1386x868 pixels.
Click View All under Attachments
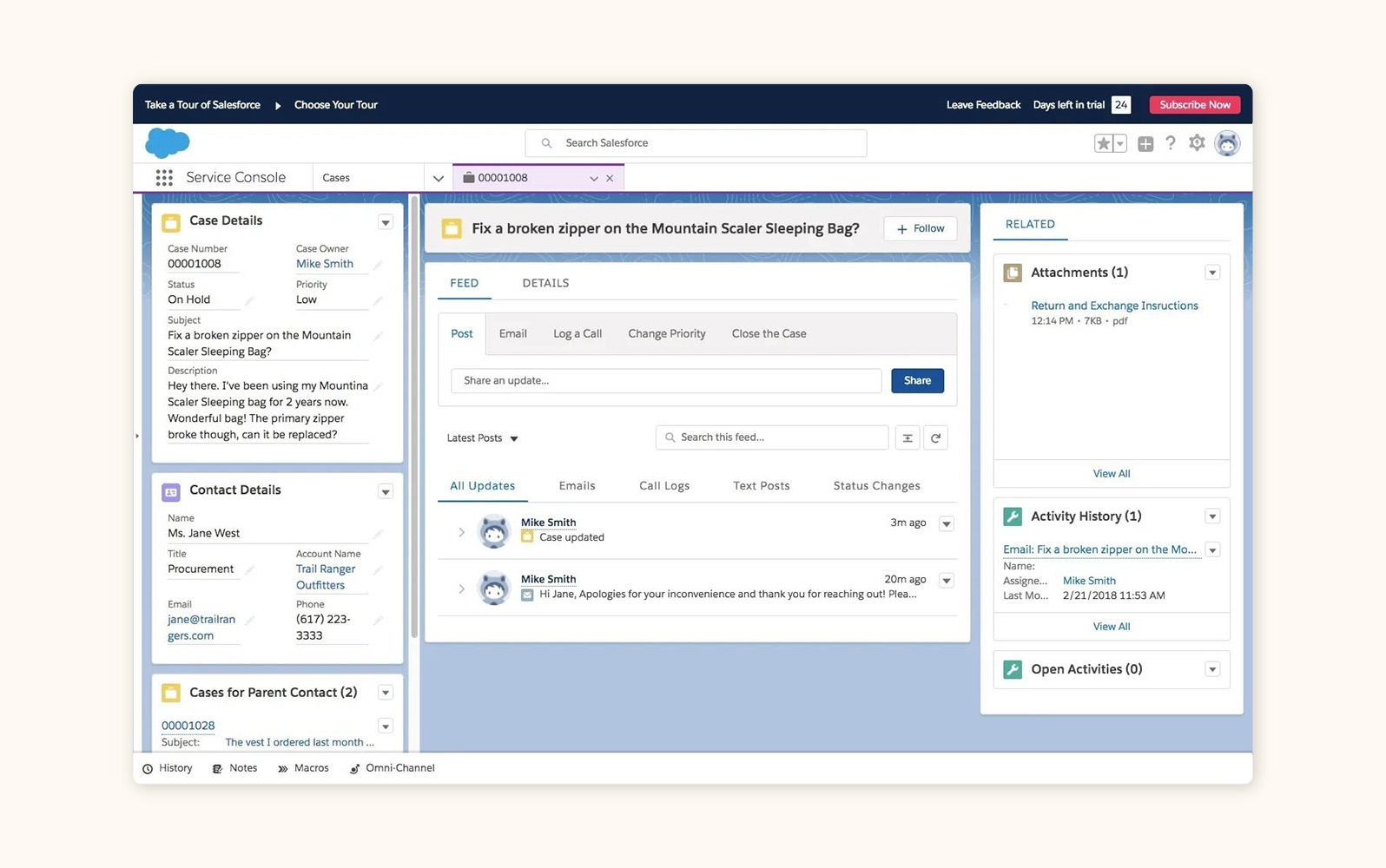(x=1112, y=474)
